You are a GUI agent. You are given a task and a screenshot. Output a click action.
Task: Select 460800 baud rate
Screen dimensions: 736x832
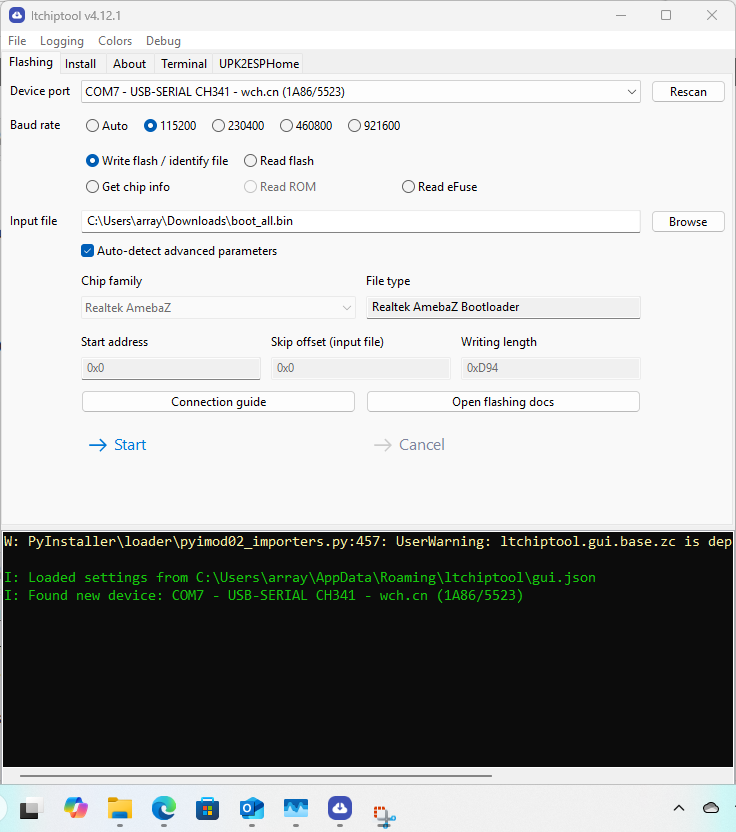point(306,126)
